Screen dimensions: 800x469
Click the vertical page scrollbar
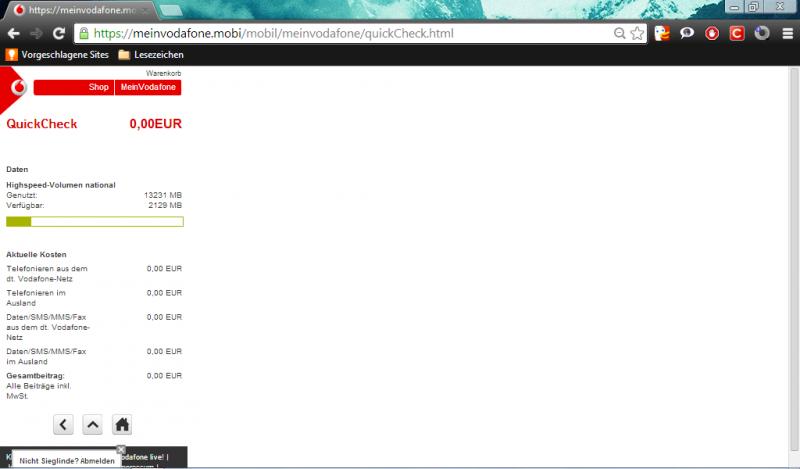pos(794,259)
